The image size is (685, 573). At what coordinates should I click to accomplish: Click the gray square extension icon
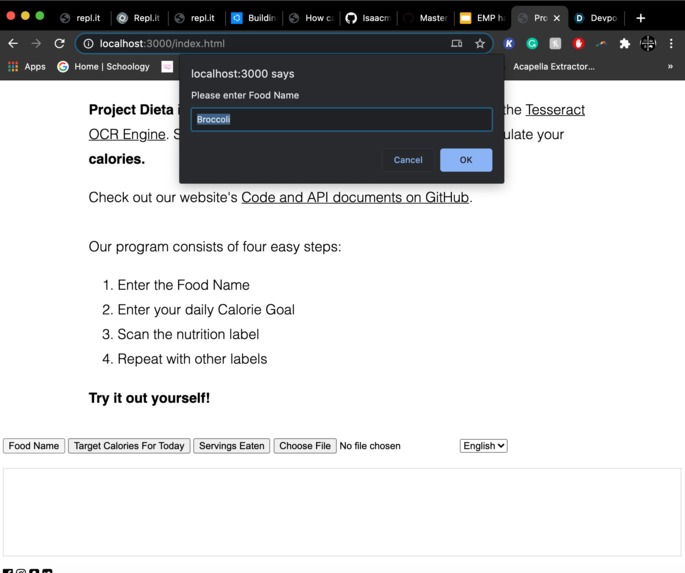[x=555, y=44]
